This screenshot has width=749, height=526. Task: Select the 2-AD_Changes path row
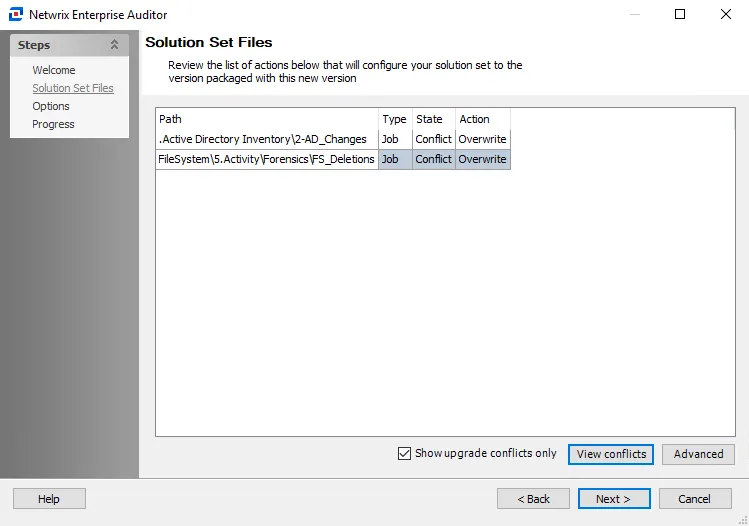pos(267,139)
